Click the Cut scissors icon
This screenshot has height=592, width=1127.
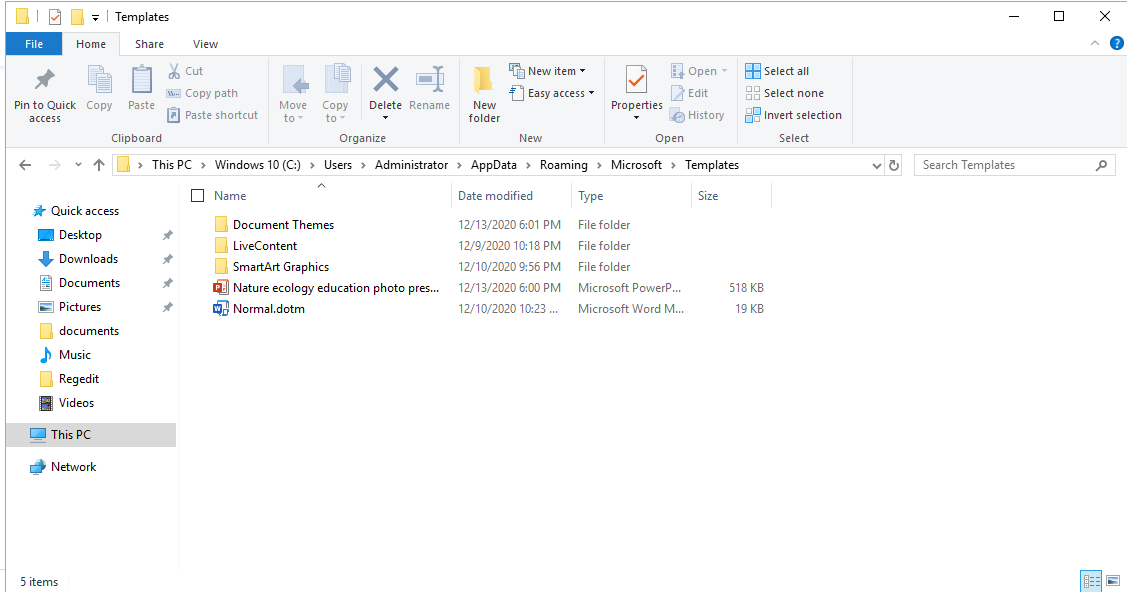click(174, 70)
